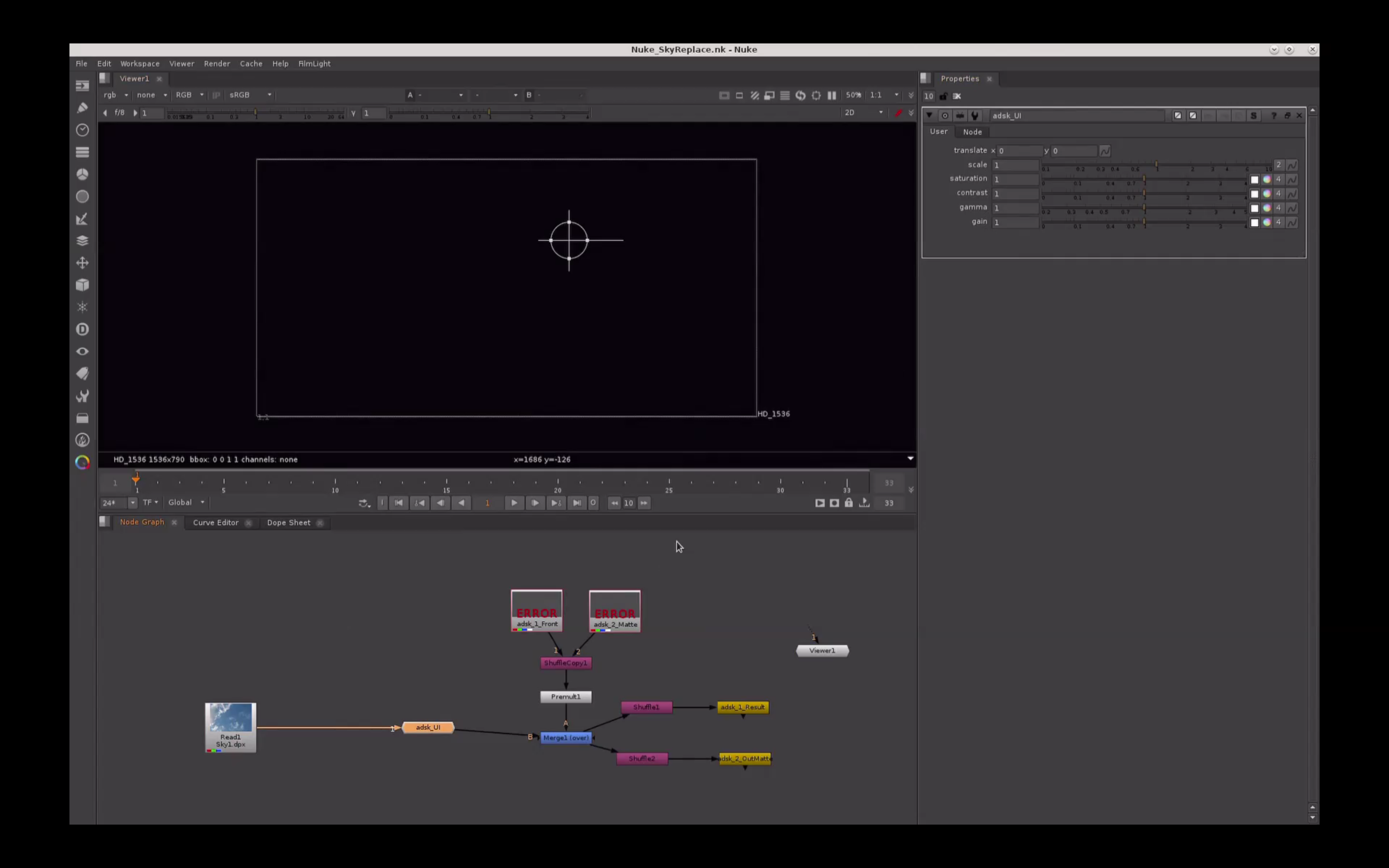Click the refresh/update viewer icon
This screenshot has height=868, width=1389.
pos(801,95)
